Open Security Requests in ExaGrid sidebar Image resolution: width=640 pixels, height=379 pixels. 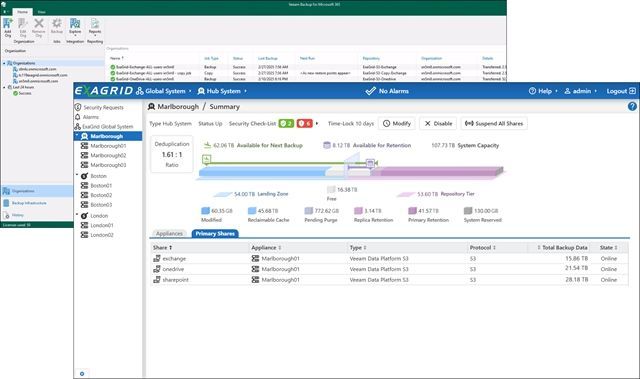[99, 107]
